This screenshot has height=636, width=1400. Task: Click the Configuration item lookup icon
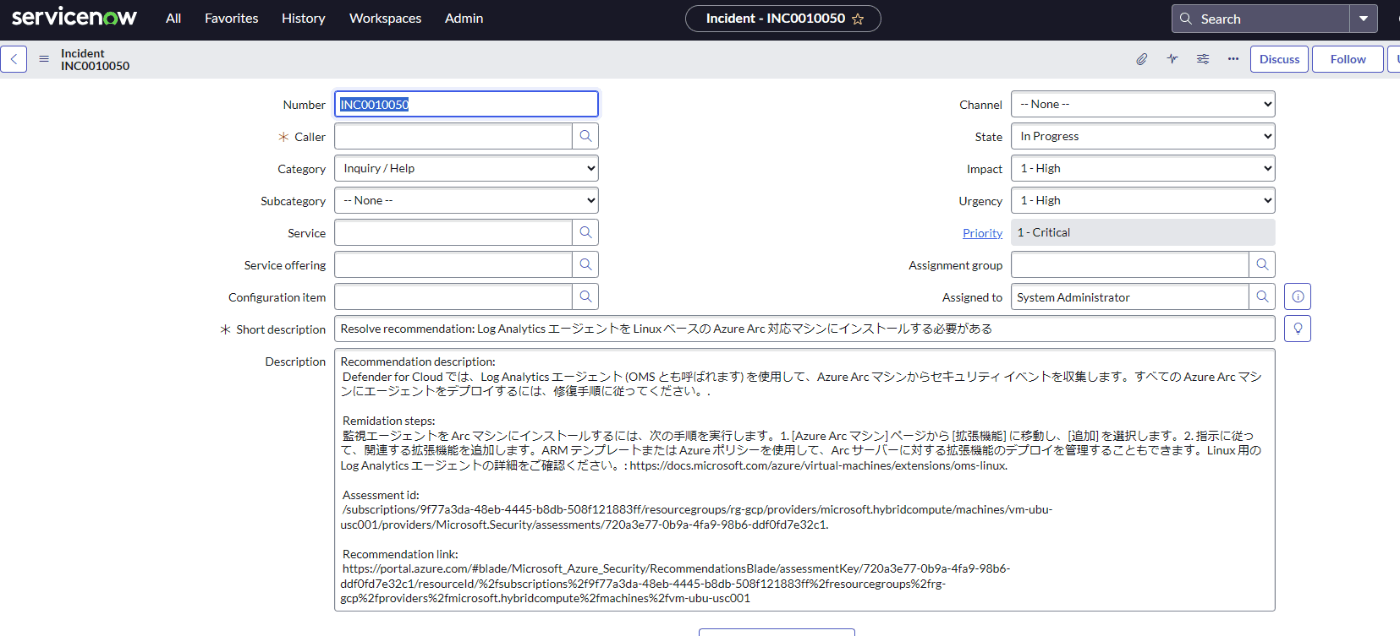click(586, 297)
